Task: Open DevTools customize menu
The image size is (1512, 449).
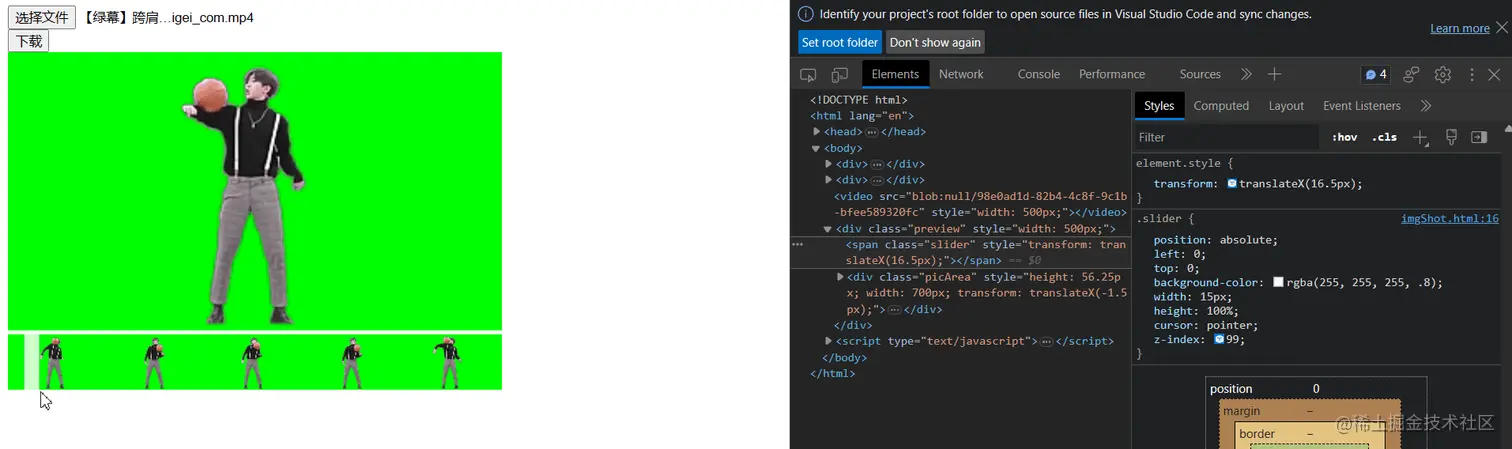Action: [1472, 74]
